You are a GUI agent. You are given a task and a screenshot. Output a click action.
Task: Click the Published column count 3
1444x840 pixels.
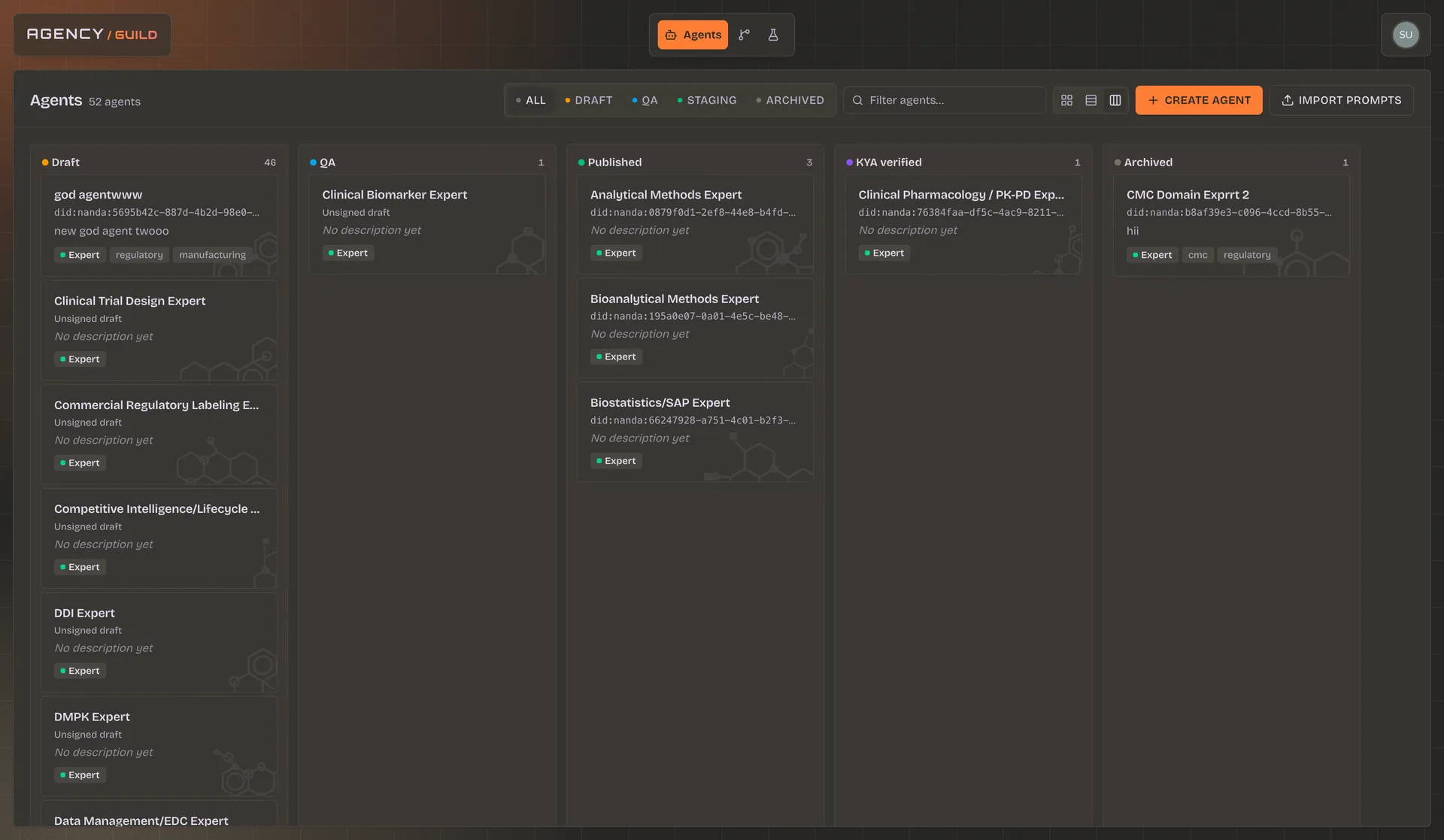point(809,162)
